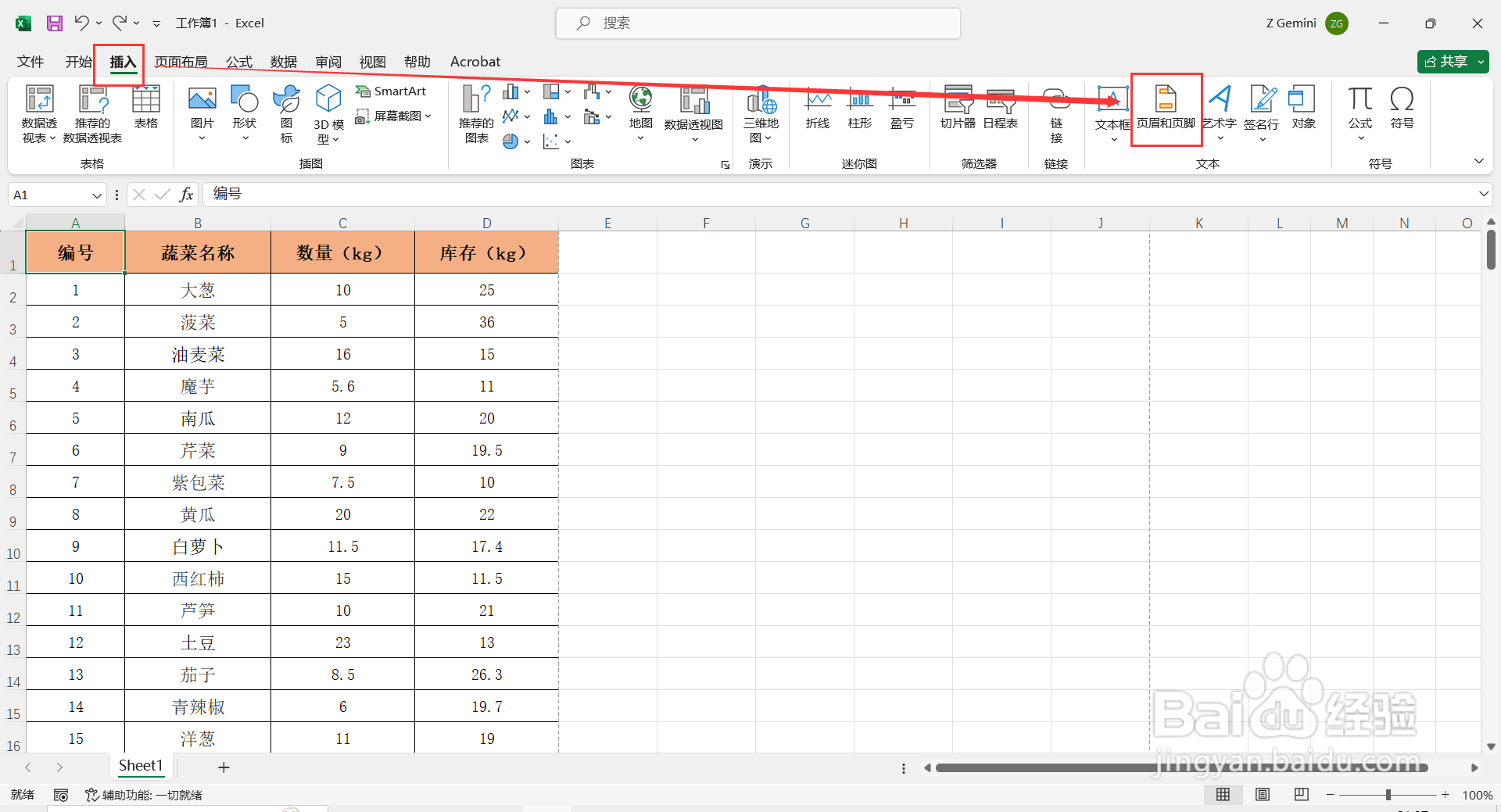
Task: Click Accessibility status (辅助功能: 一切就绪)
Action: pyautogui.click(x=145, y=795)
